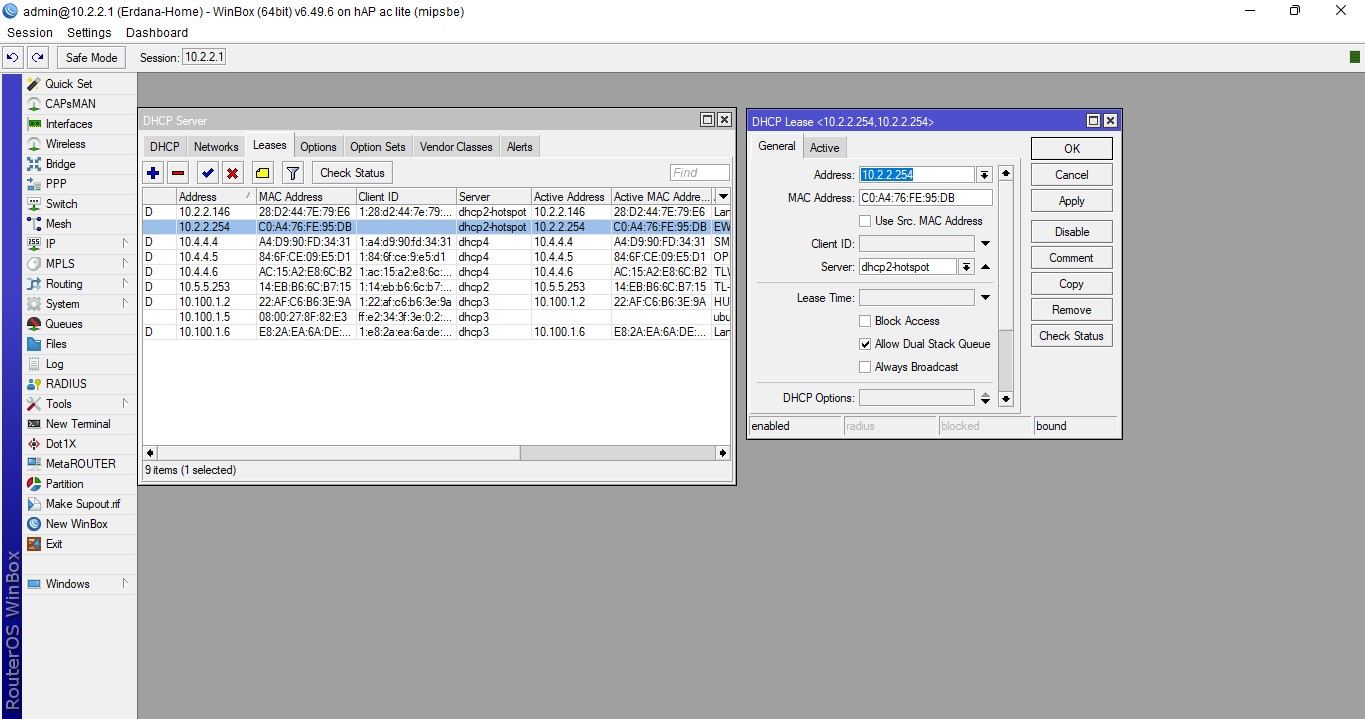Enable Use Src. MAC Address checkbox
This screenshot has height=719, width=1365.
pyautogui.click(x=865, y=221)
